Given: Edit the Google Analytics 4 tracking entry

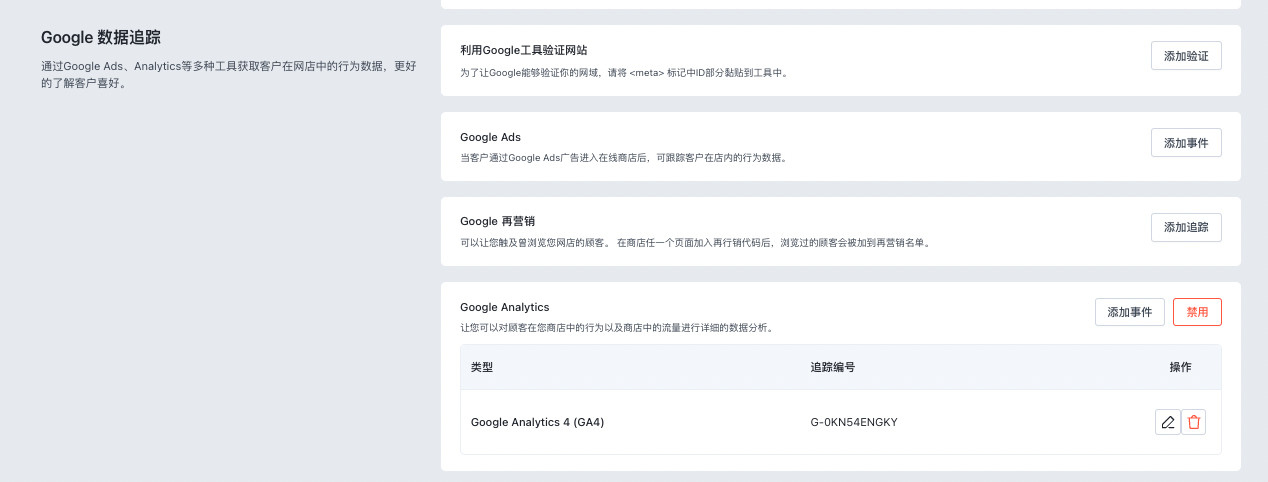Looking at the screenshot, I should tap(1167, 422).
